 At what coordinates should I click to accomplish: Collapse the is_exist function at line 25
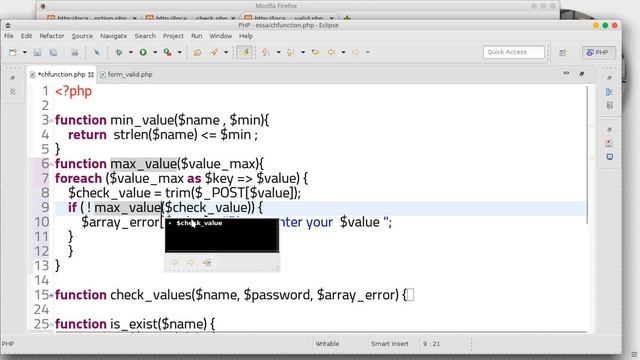[52, 324]
